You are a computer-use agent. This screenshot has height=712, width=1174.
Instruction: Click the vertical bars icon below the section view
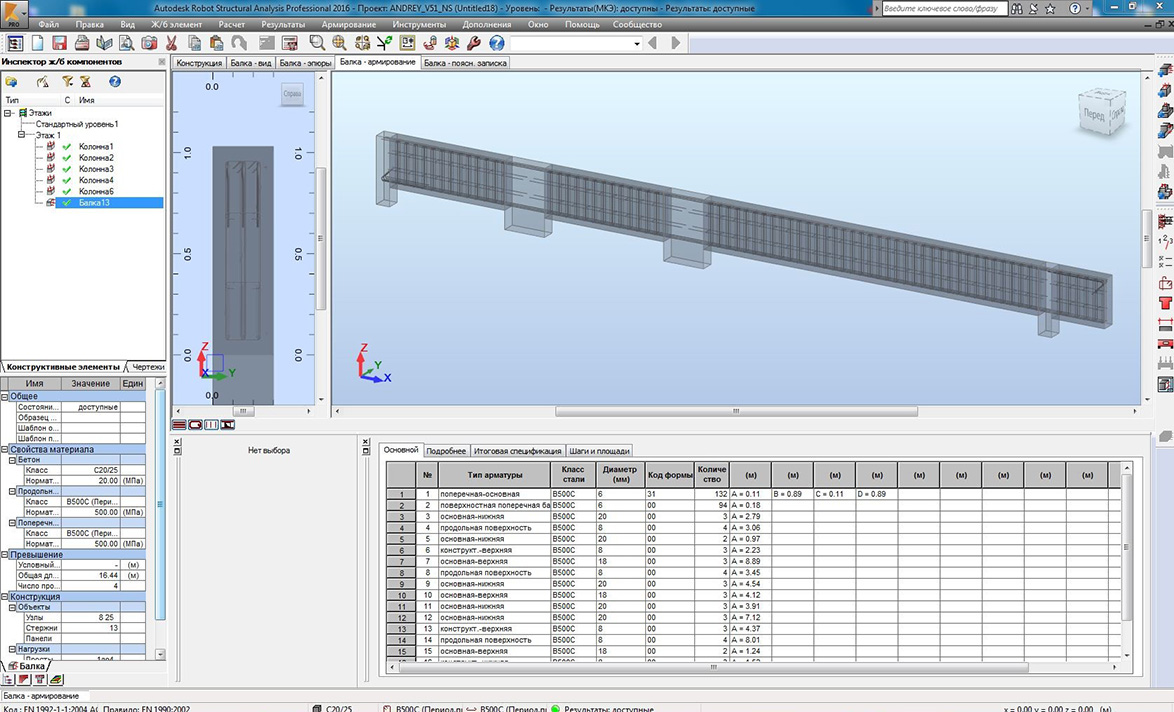[211, 425]
